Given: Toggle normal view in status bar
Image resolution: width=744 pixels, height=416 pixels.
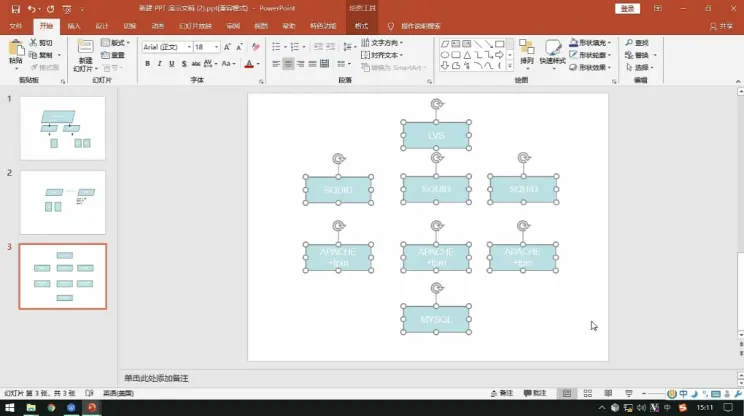Looking at the screenshot, I should point(567,393).
